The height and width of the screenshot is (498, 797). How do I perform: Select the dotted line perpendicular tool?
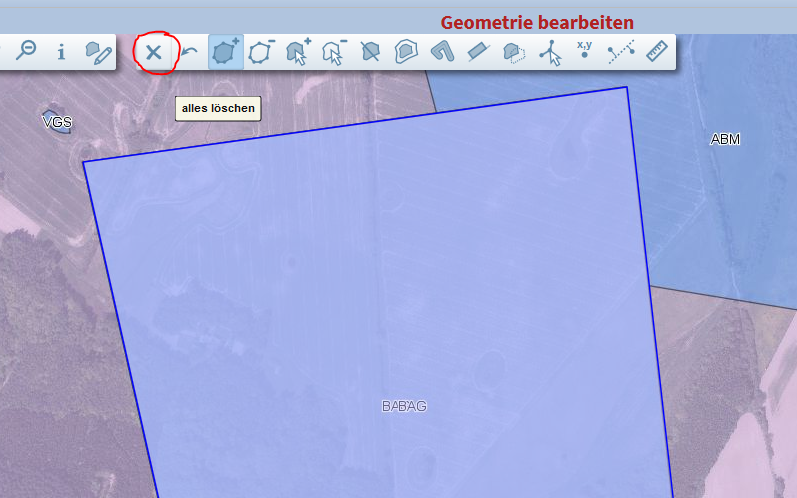(621, 52)
